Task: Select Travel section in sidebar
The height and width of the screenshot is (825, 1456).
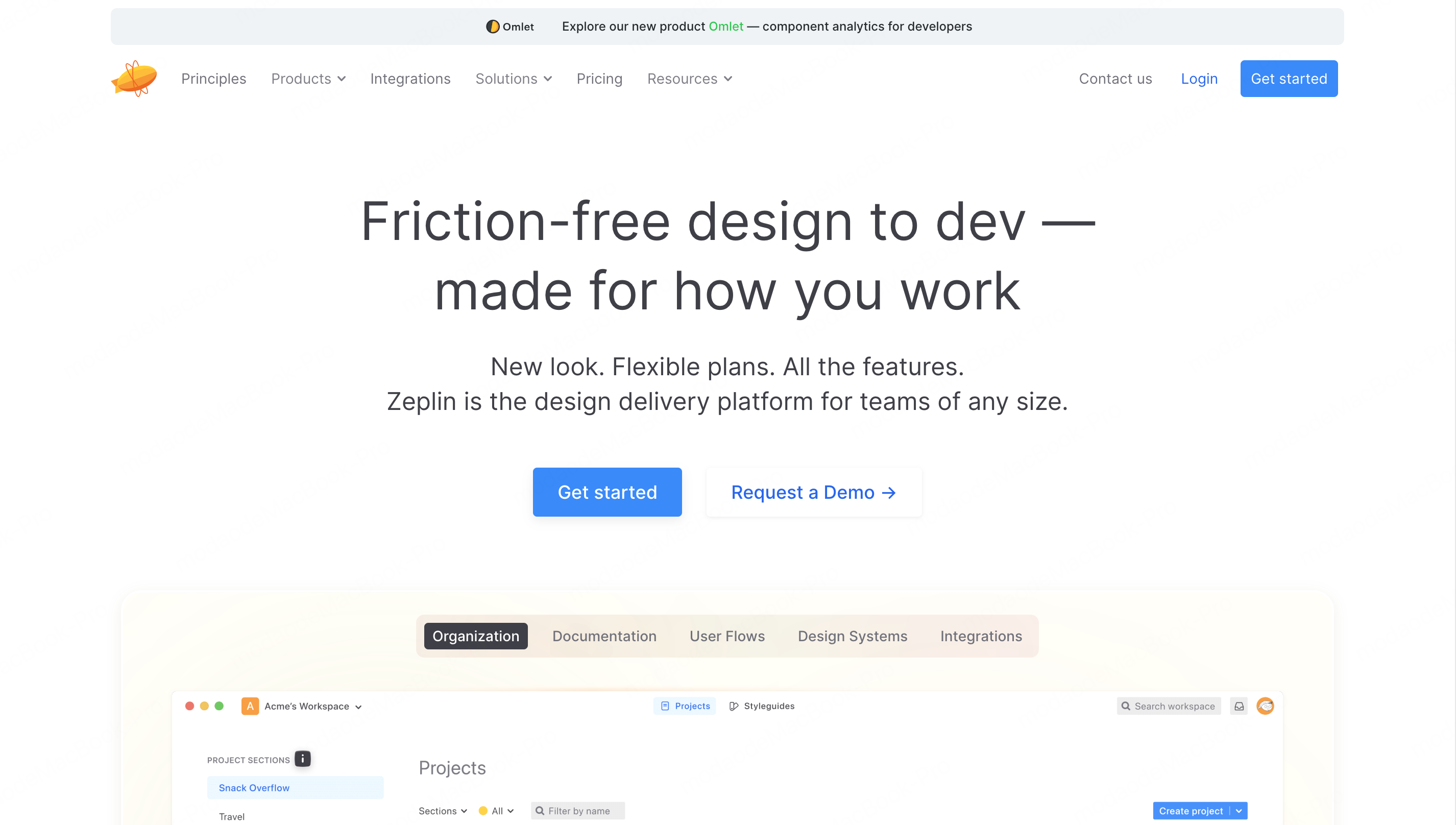Action: pos(232,816)
